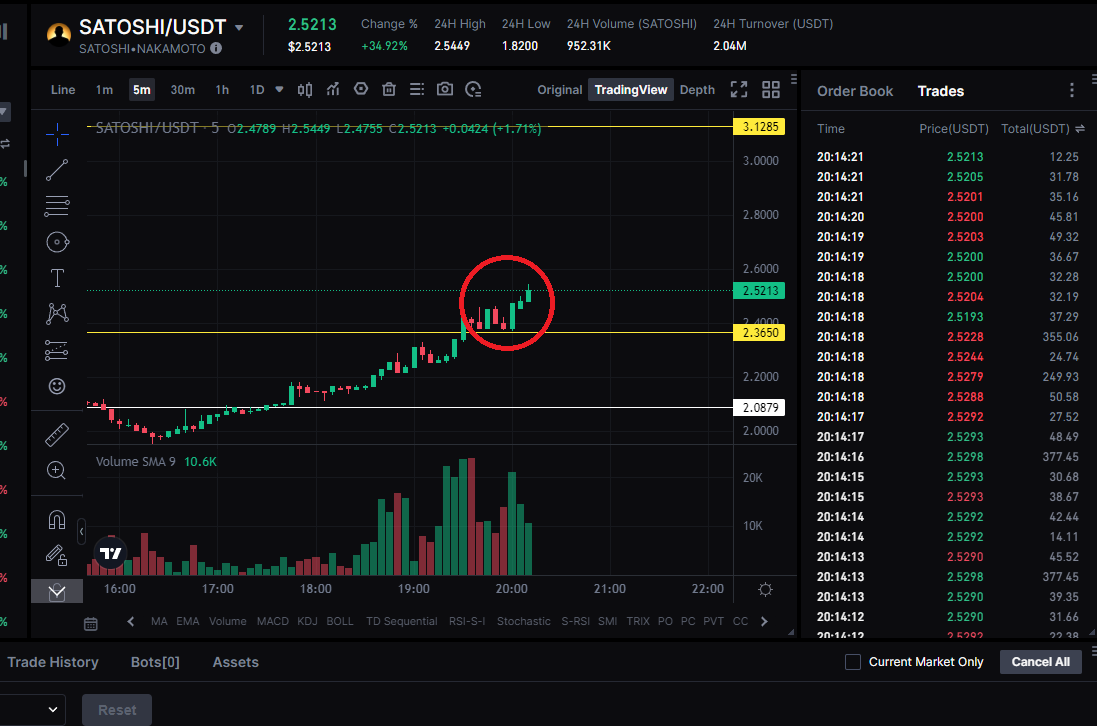Select the ruler measure tool
Viewport: 1097px width, 726px height.
click(x=57, y=434)
